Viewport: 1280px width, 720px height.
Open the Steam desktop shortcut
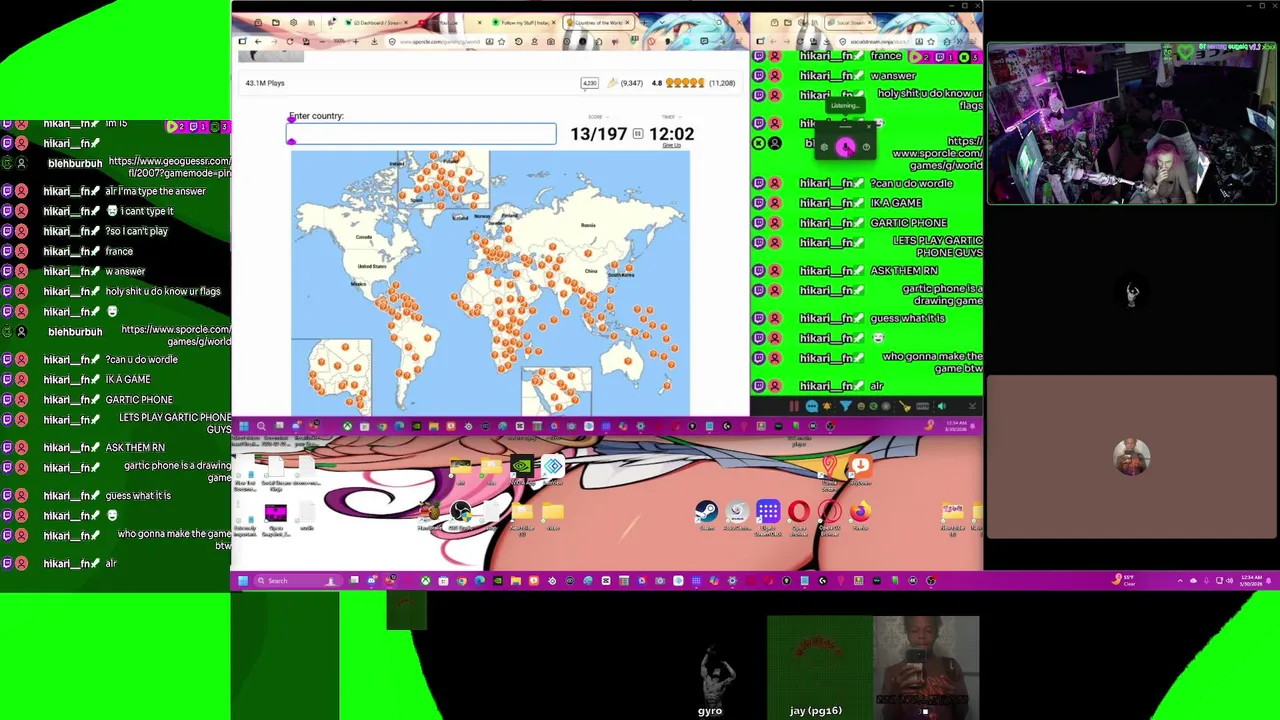pyautogui.click(x=706, y=516)
